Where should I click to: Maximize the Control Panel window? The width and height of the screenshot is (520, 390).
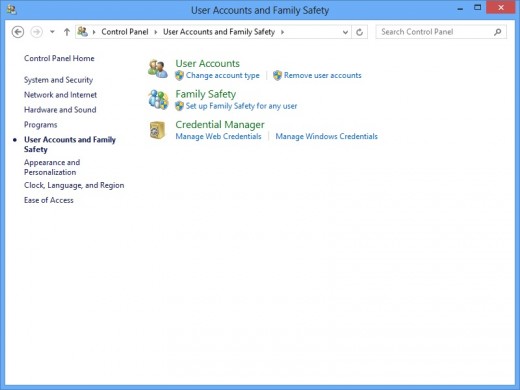(478, 8)
